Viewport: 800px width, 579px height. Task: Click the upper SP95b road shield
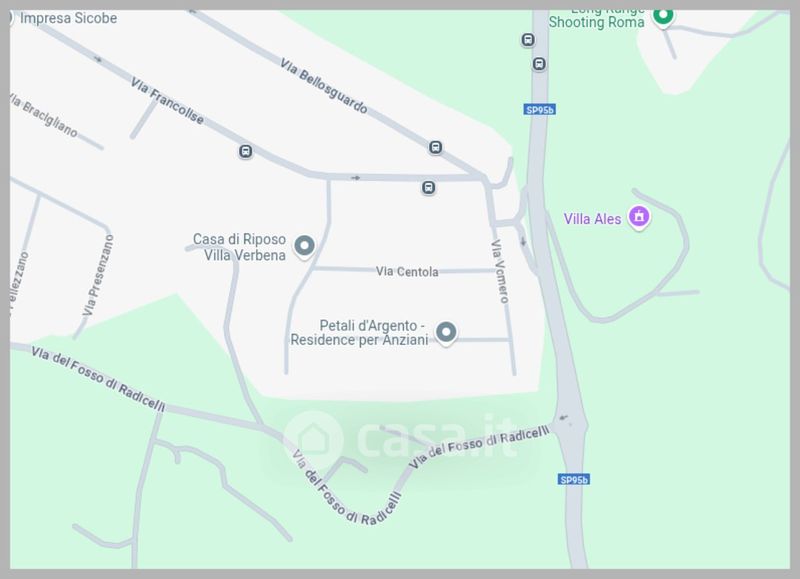point(540,110)
